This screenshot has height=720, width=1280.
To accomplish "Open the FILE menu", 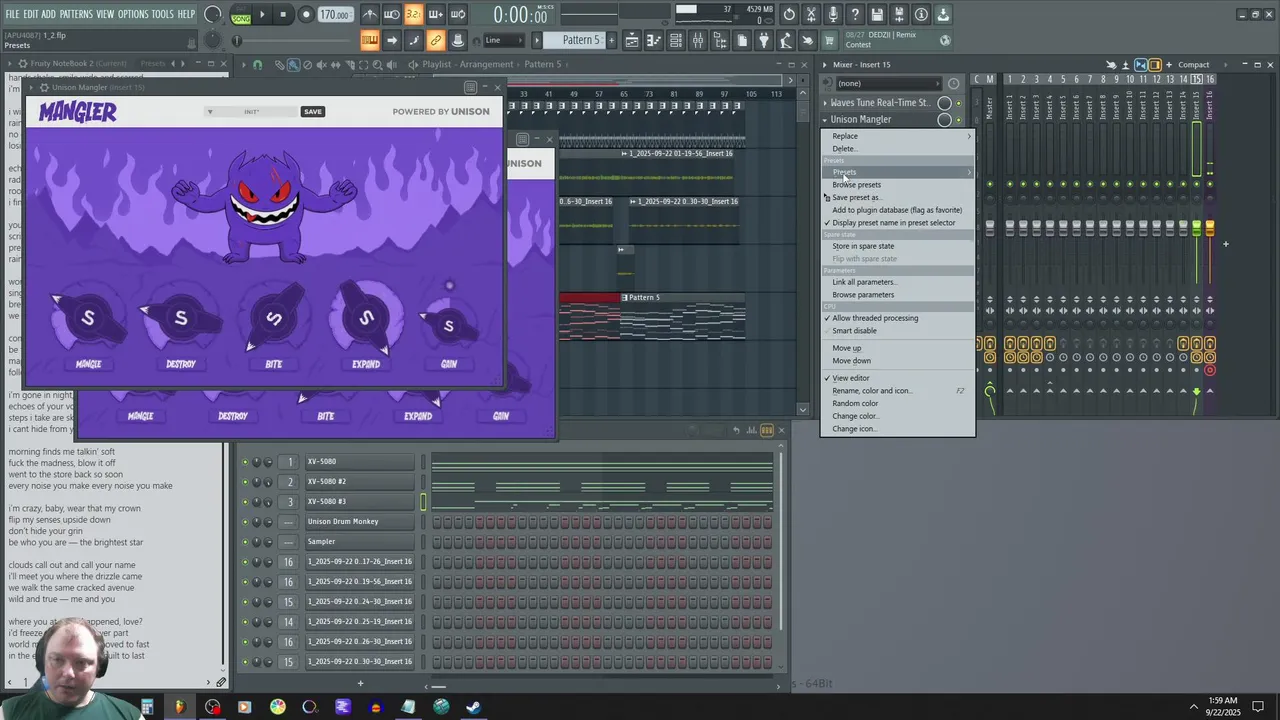I will click(x=13, y=14).
